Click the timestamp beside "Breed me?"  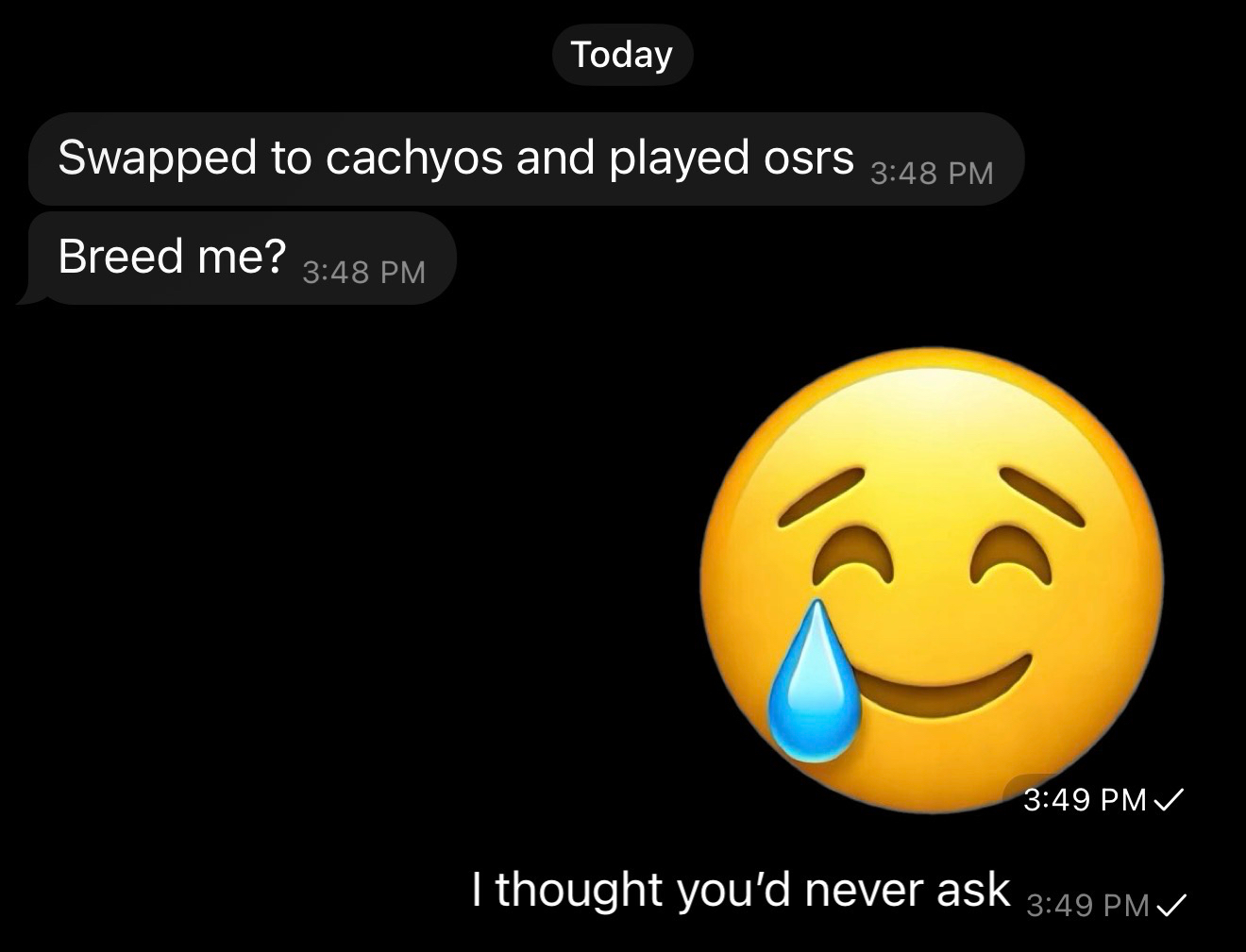[x=363, y=272]
